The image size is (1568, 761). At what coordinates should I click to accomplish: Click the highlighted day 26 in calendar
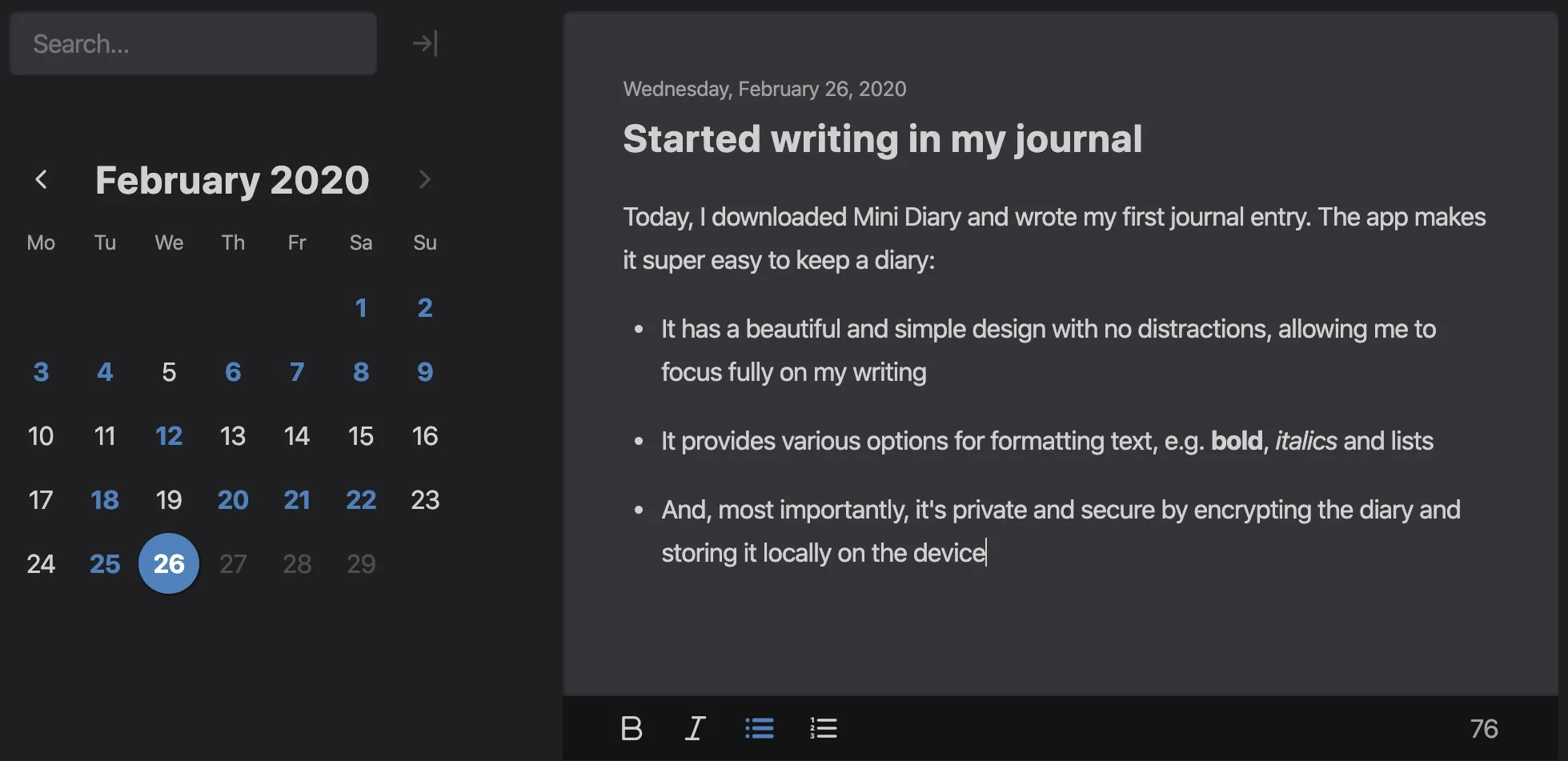(x=169, y=563)
